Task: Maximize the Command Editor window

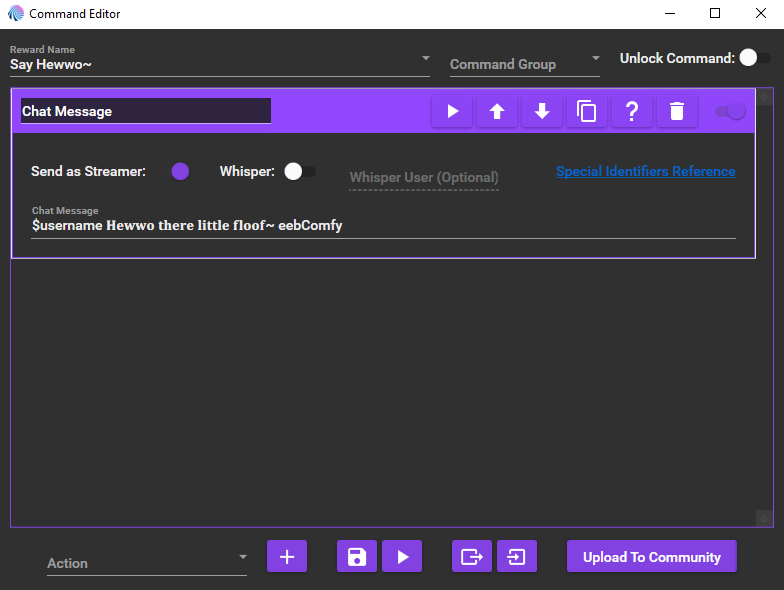Action: pos(715,14)
